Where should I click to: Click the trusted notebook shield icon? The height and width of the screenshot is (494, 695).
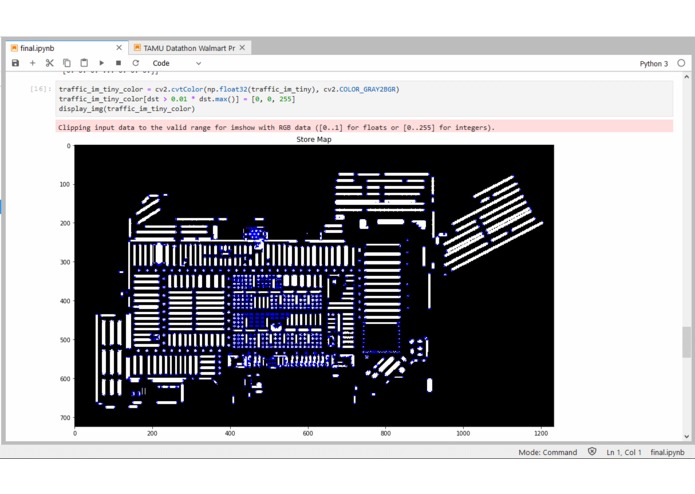tap(592, 451)
